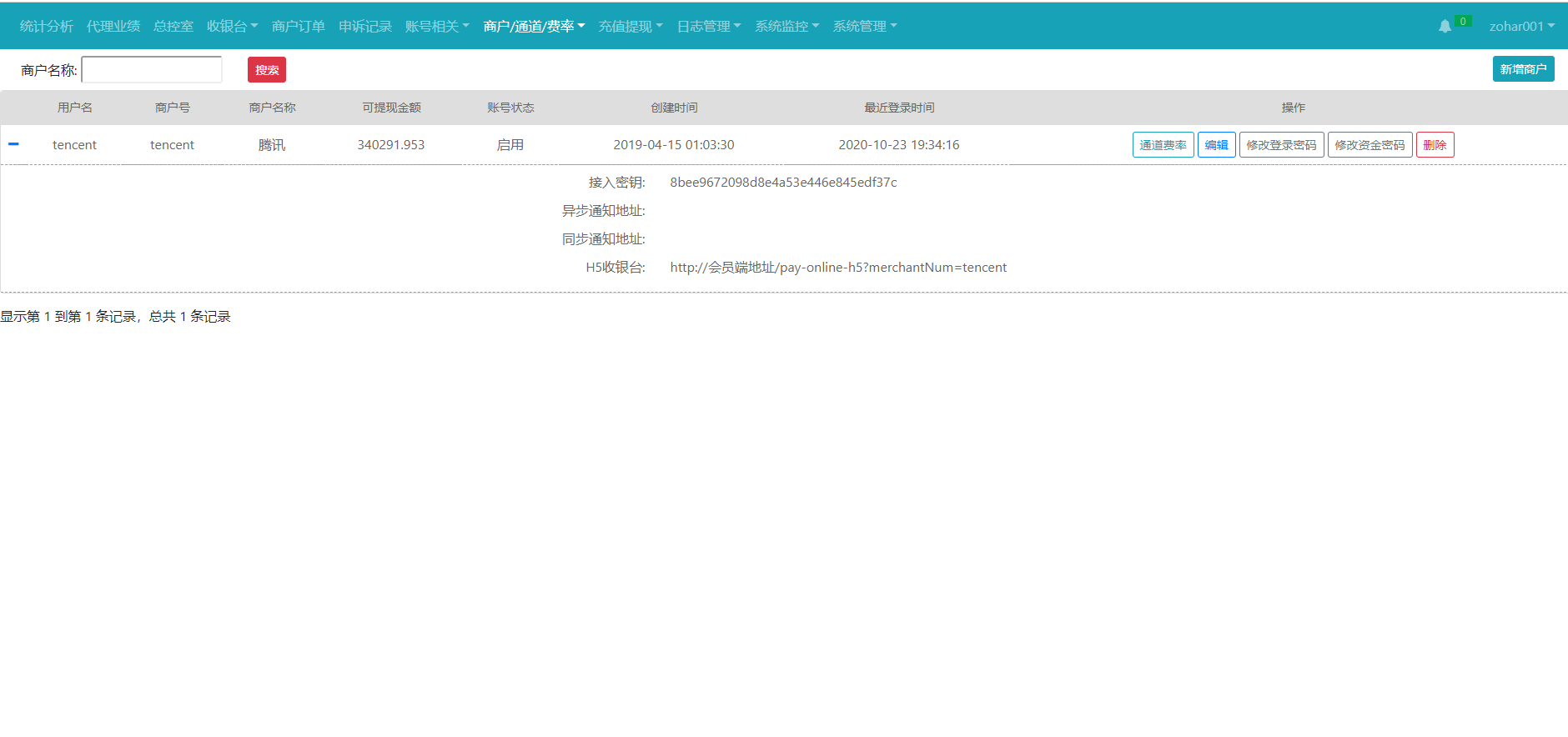
Task: Focus the 商户名称 search input field
Action: pos(152,70)
